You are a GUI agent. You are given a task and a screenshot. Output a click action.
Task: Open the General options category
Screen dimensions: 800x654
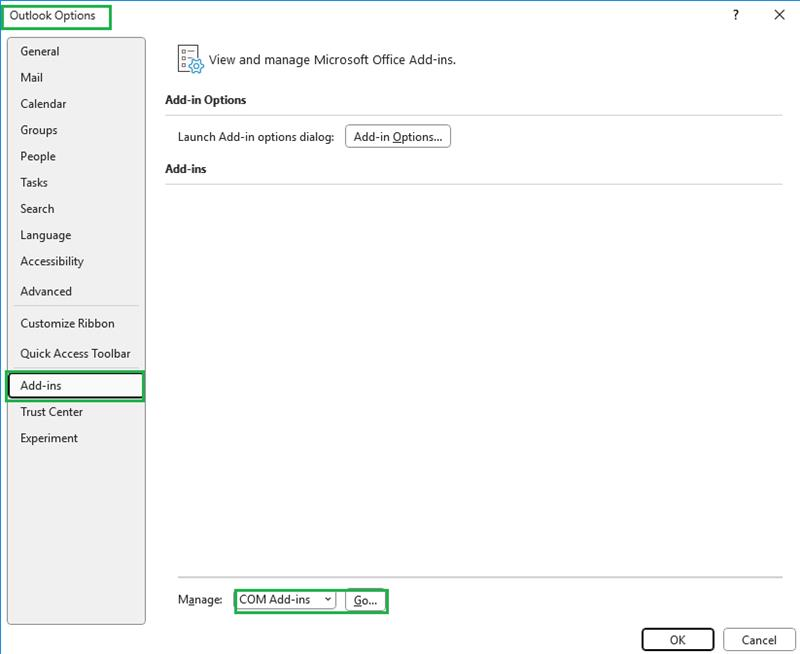click(76, 52)
